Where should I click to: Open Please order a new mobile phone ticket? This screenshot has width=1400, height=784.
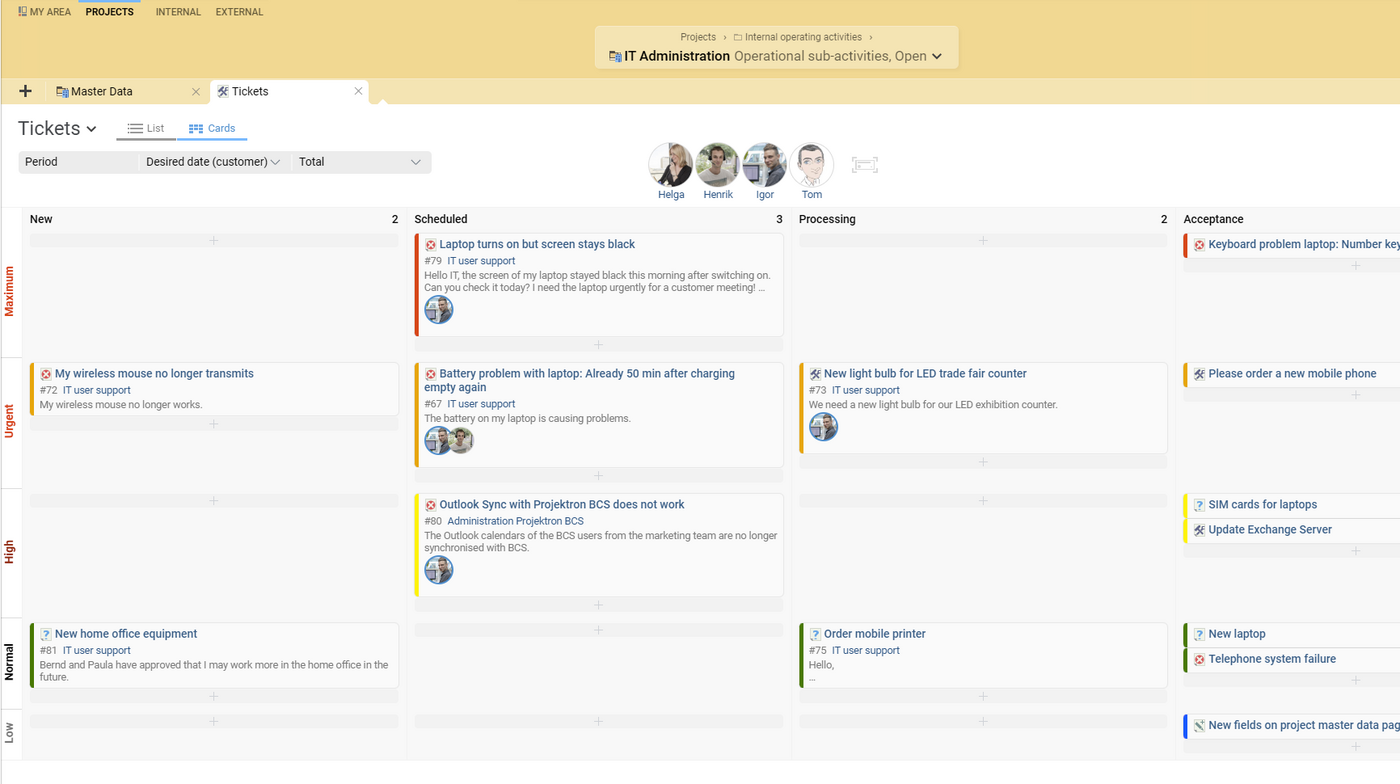click(1292, 374)
